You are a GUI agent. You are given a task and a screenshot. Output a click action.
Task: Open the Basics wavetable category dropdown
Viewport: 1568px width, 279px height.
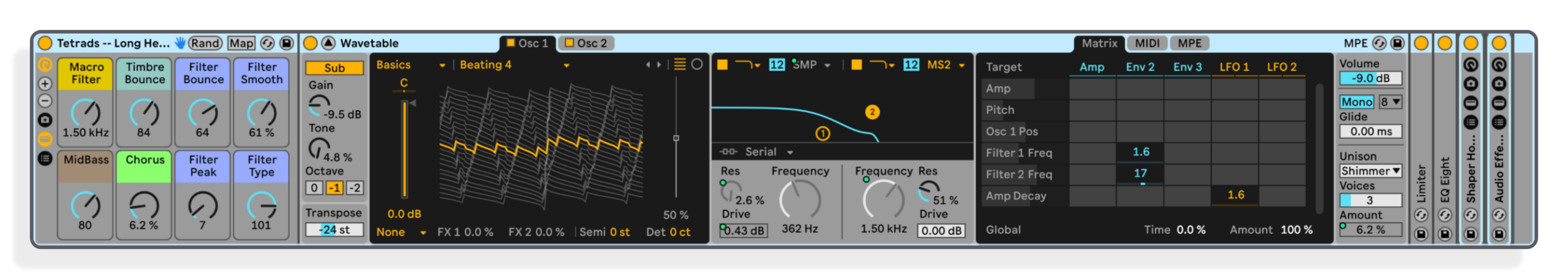click(410, 64)
